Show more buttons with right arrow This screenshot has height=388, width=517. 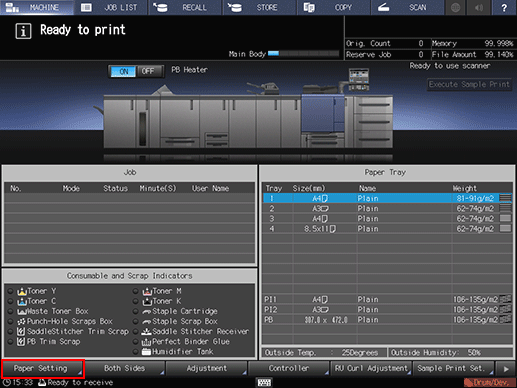[506, 369]
